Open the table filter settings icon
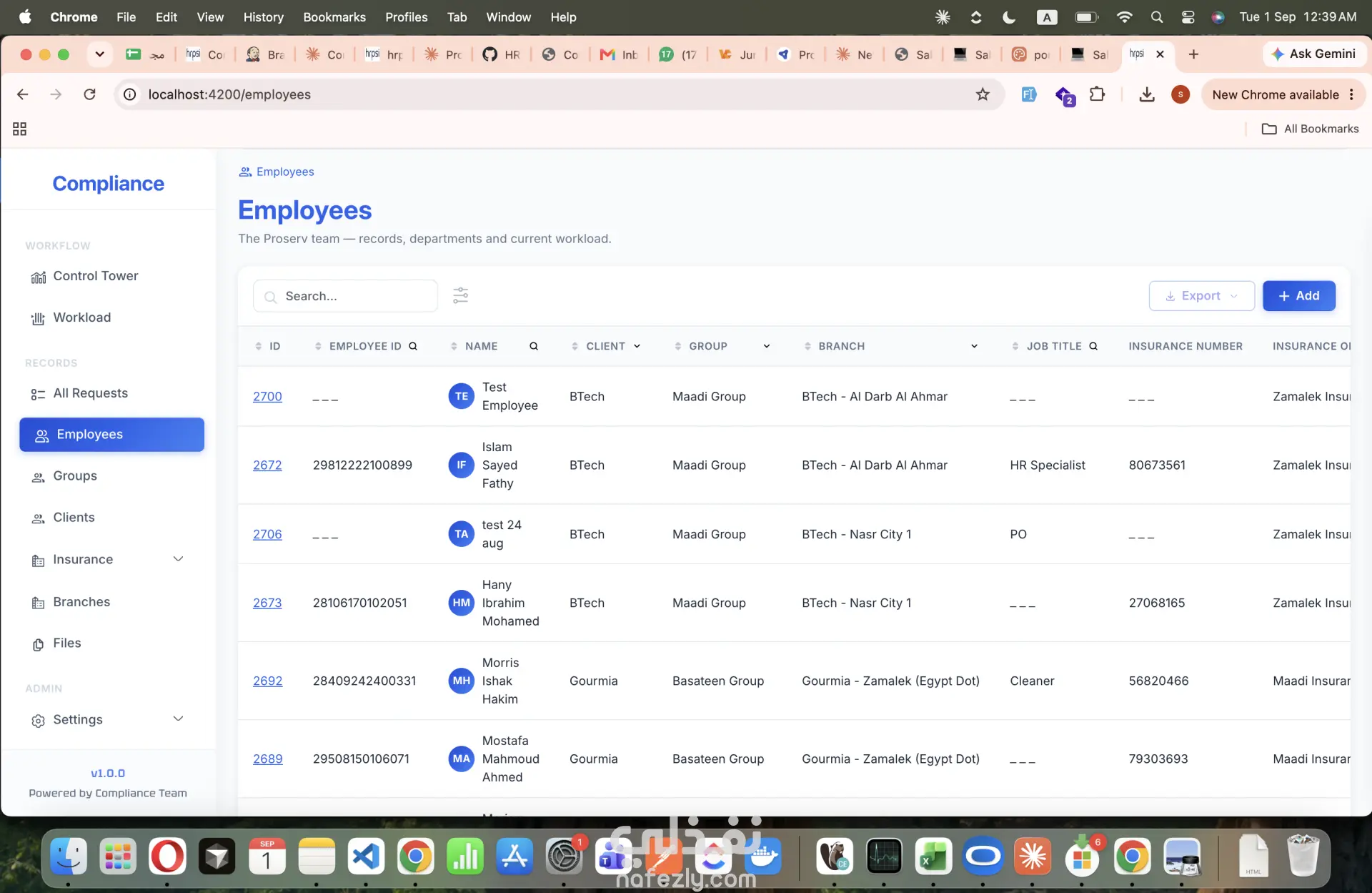The width and height of the screenshot is (1372, 893). [460, 295]
